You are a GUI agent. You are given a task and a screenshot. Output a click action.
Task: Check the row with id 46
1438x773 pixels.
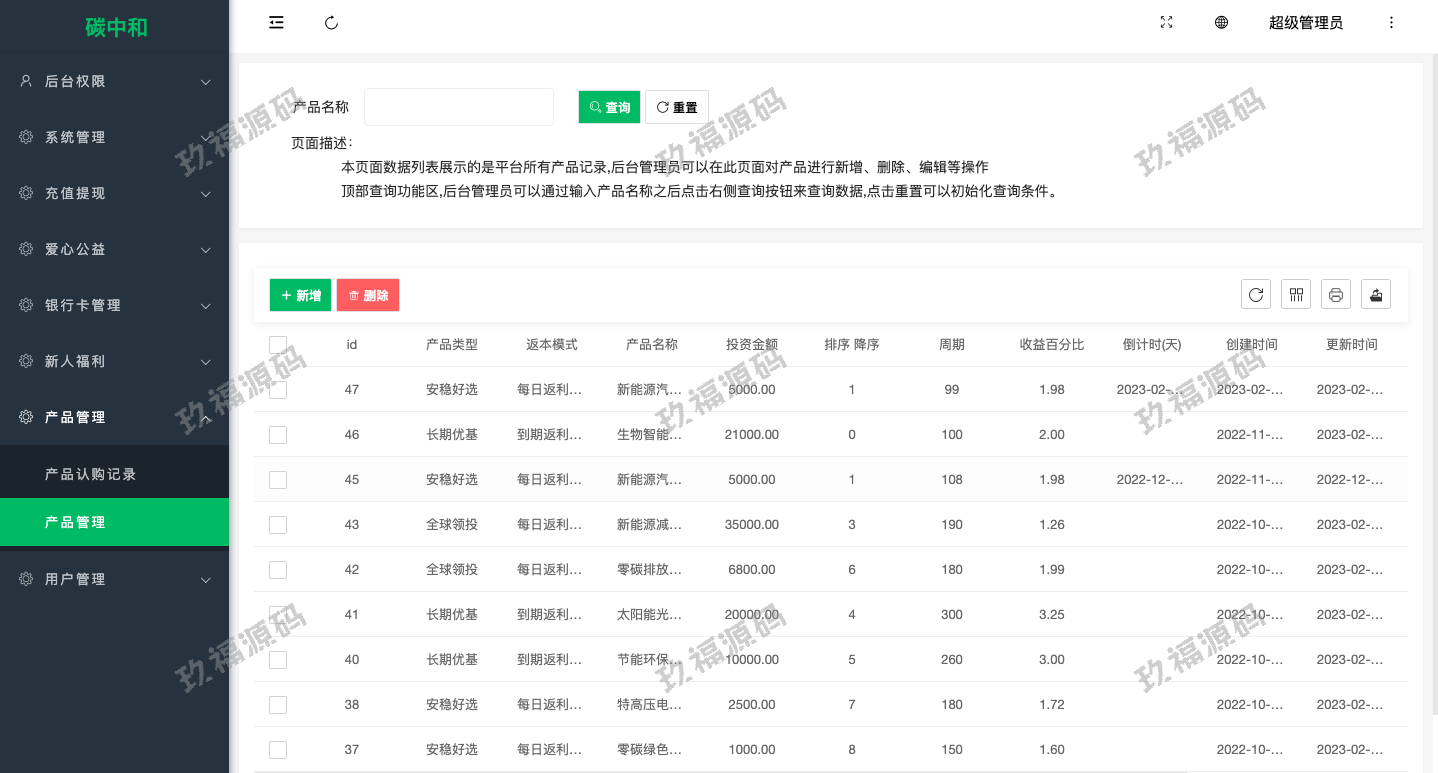[x=278, y=435]
